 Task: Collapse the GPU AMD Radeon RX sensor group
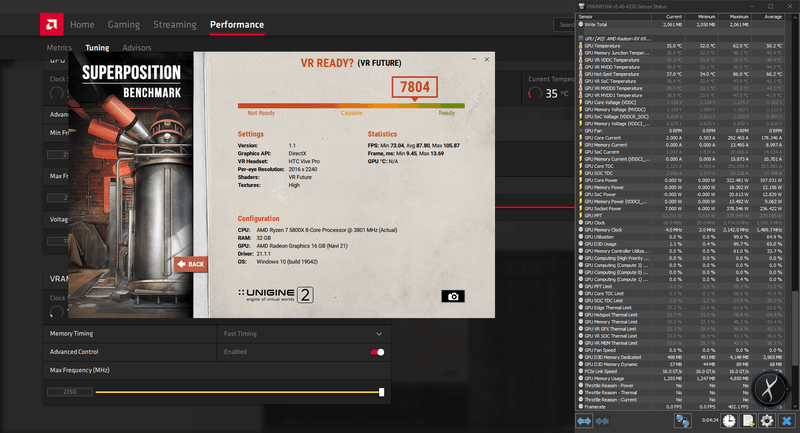(581, 39)
